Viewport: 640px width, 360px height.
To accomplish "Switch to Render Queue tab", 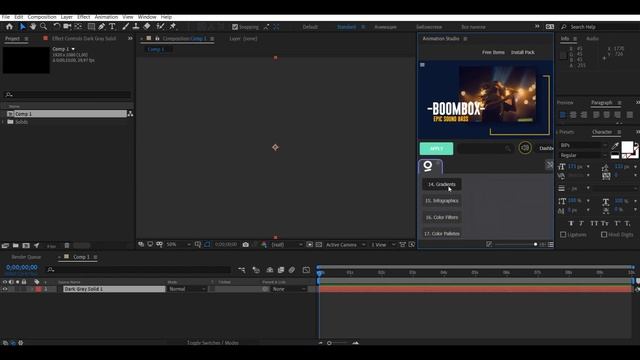I will pyautogui.click(x=26, y=257).
